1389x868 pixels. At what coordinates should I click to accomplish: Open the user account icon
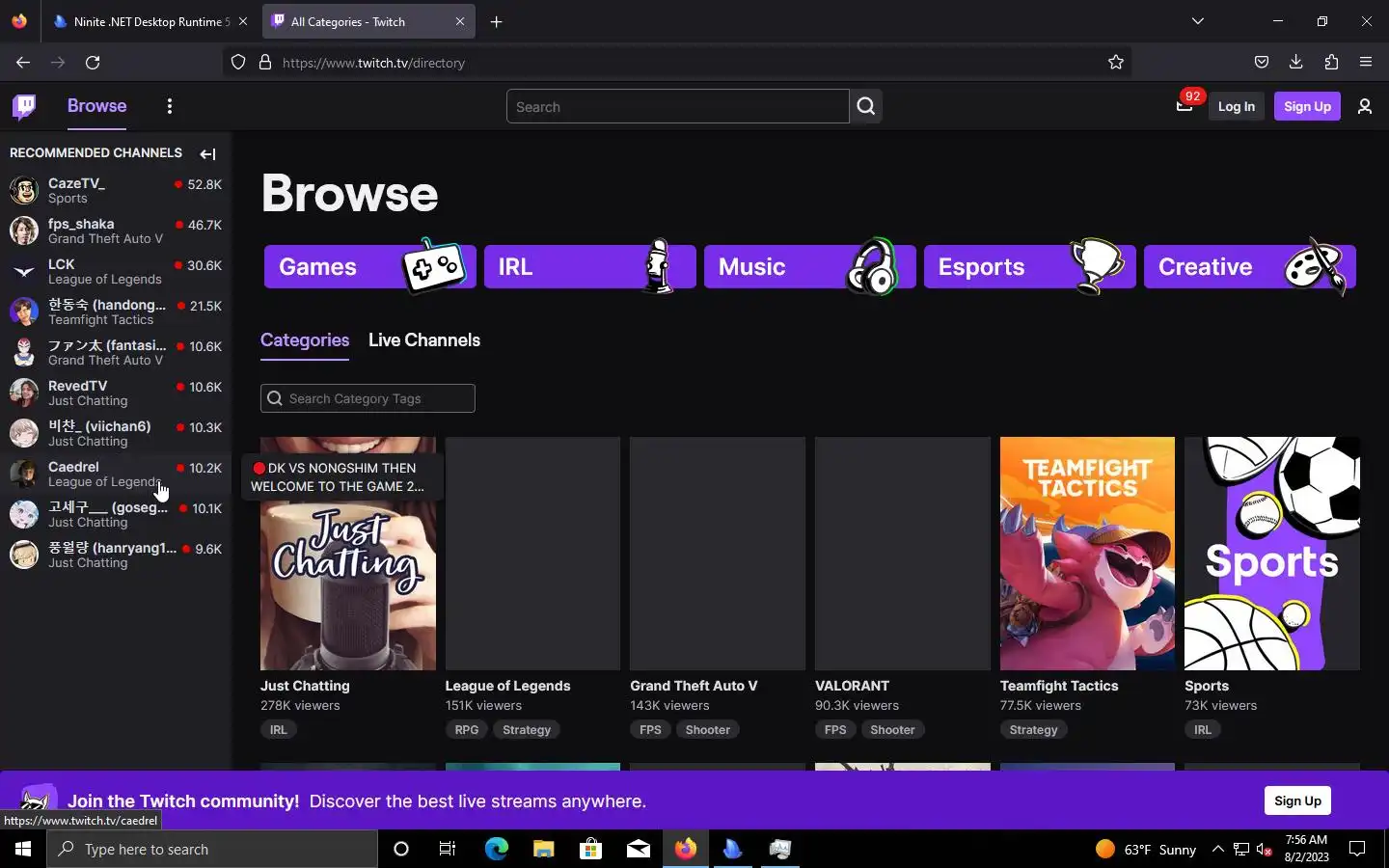pyautogui.click(x=1365, y=106)
